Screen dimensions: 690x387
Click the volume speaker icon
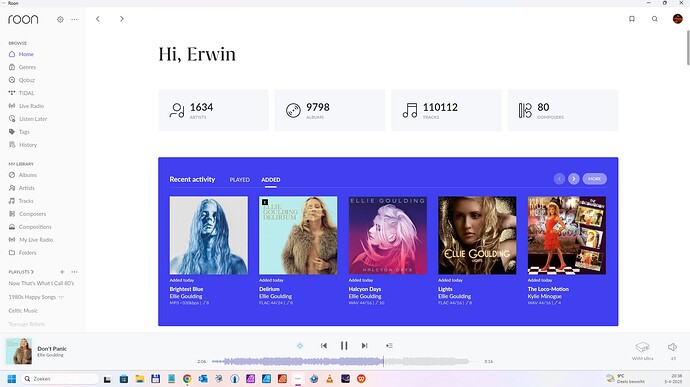[x=672, y=347]
